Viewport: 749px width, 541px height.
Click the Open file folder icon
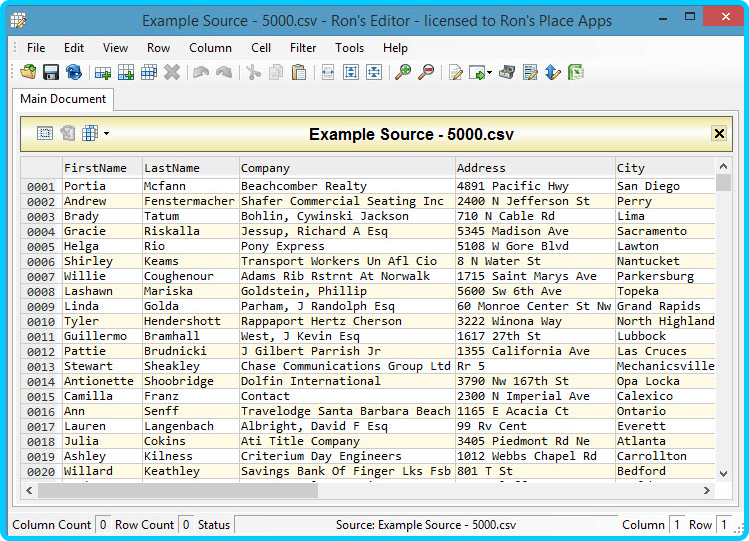pyautogui.click(x=28, y=72)
